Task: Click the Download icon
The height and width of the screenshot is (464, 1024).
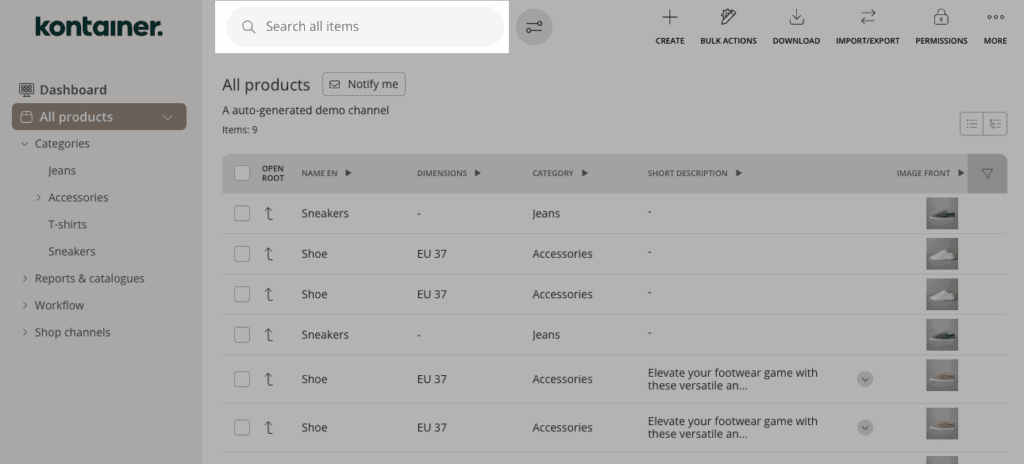Action: 796,18
